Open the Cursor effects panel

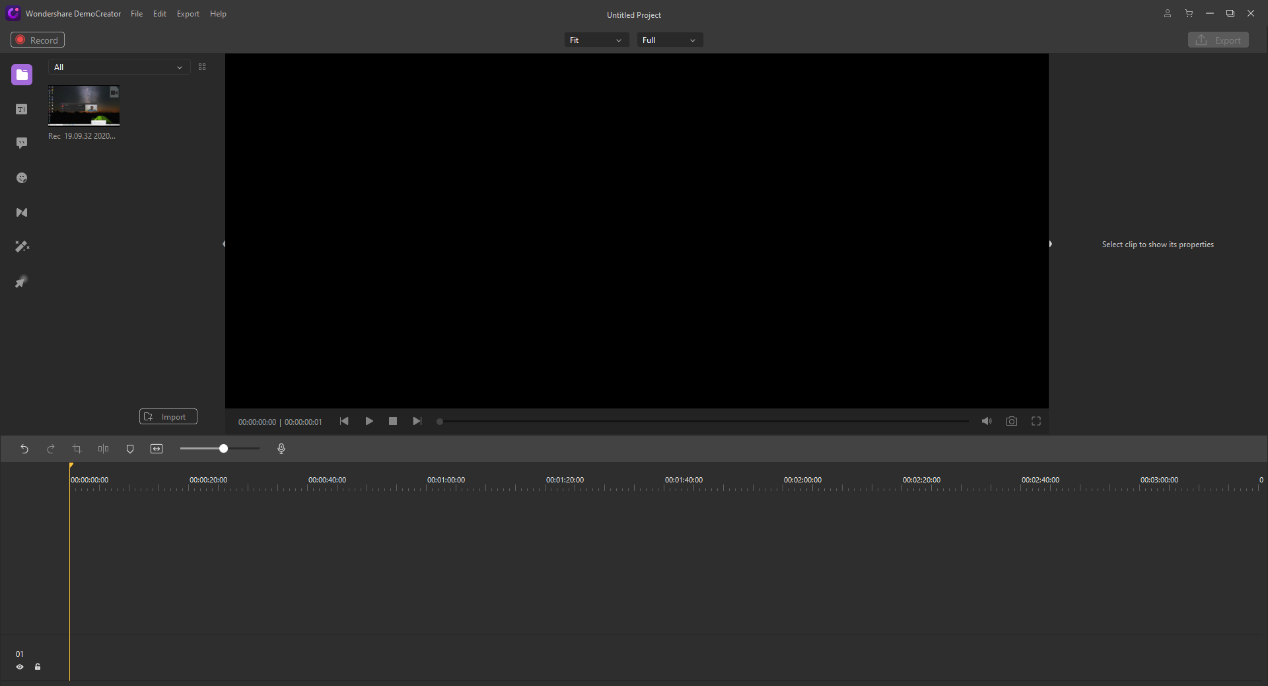pyautogui.click(x=22, y=282)
